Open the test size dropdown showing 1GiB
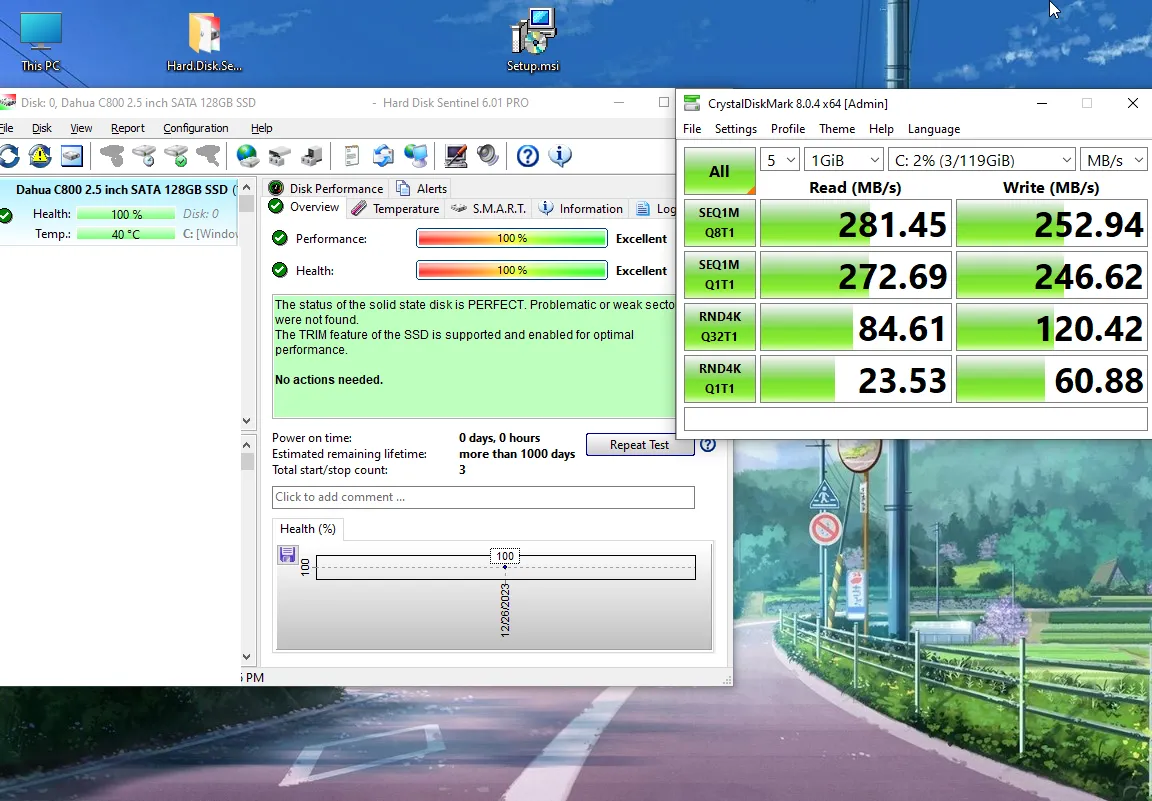This screenshot has height=801, width=1152. pyautogui.click(x=845, y=159)
